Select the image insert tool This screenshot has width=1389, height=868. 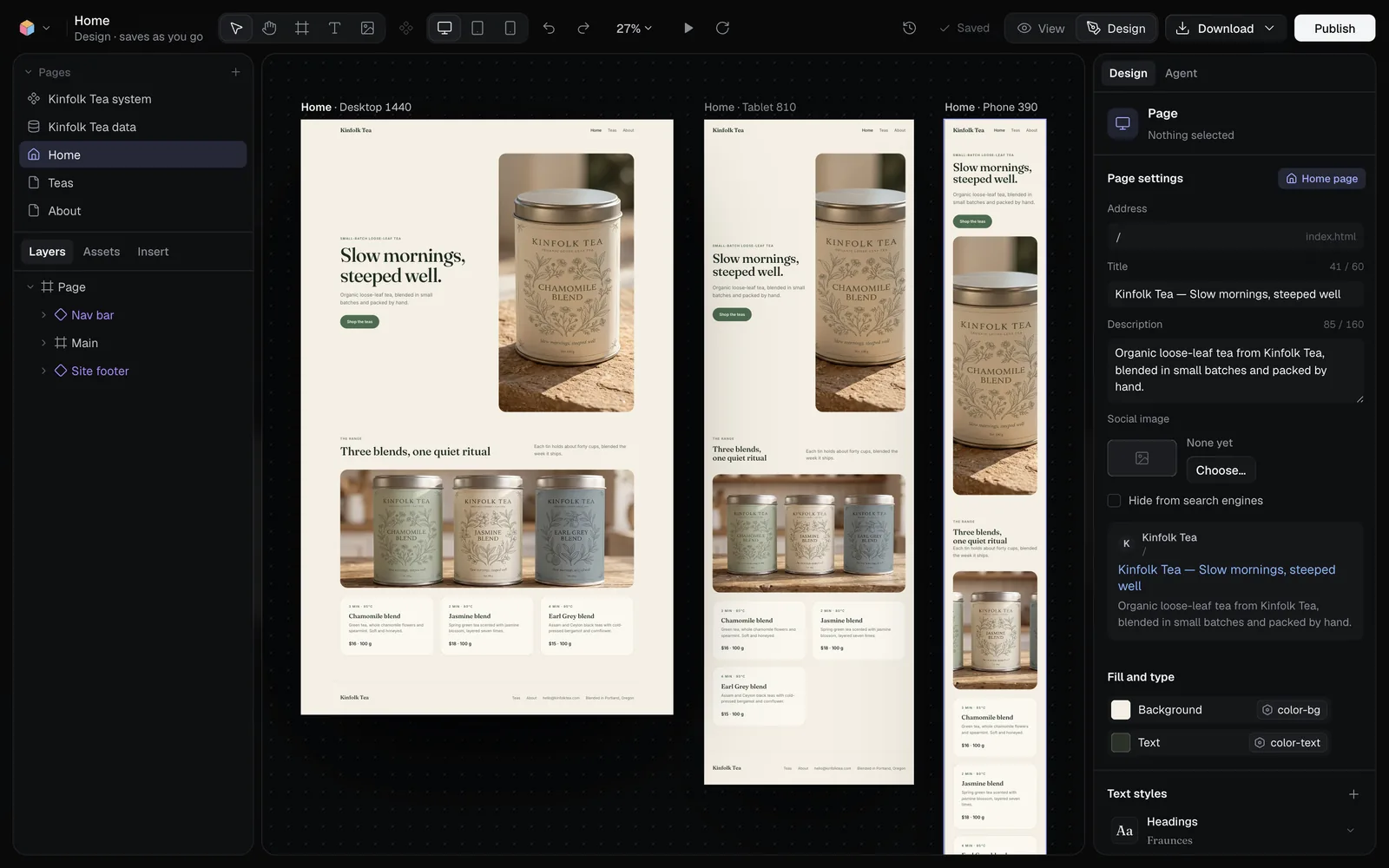click(x=368, y=28)
